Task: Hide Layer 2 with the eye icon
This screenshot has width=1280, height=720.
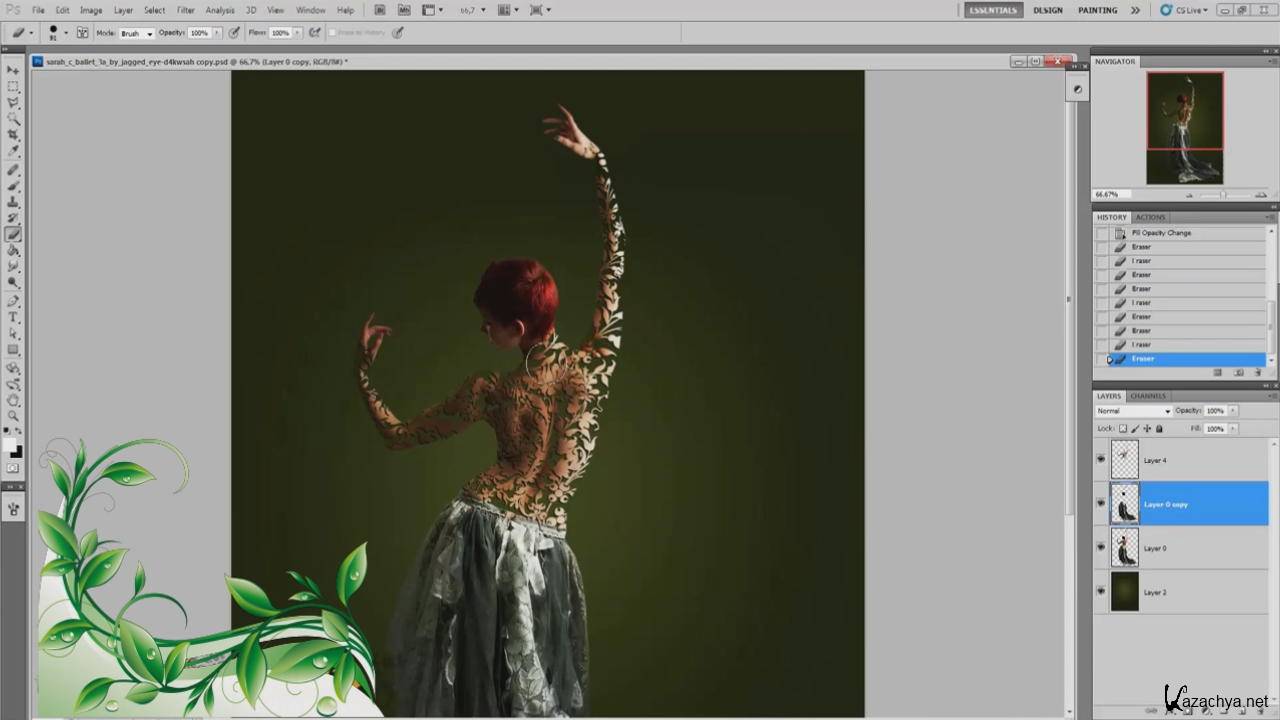Action: 1101,591
